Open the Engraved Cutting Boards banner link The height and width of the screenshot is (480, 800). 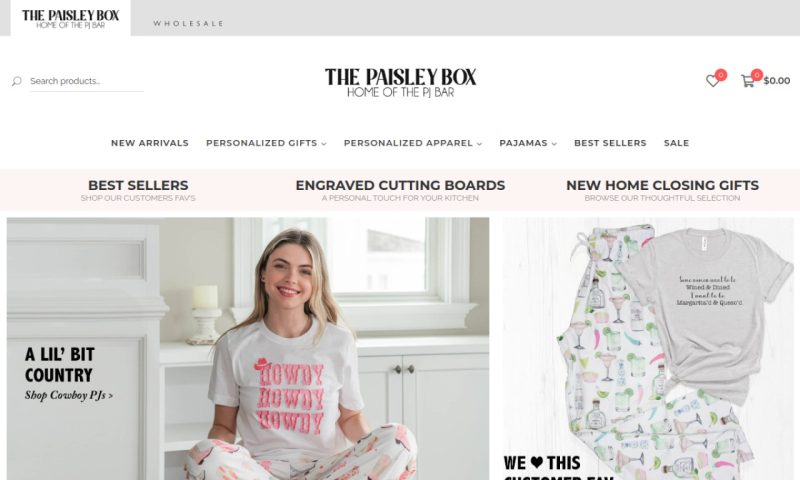(x=400, y=190)
